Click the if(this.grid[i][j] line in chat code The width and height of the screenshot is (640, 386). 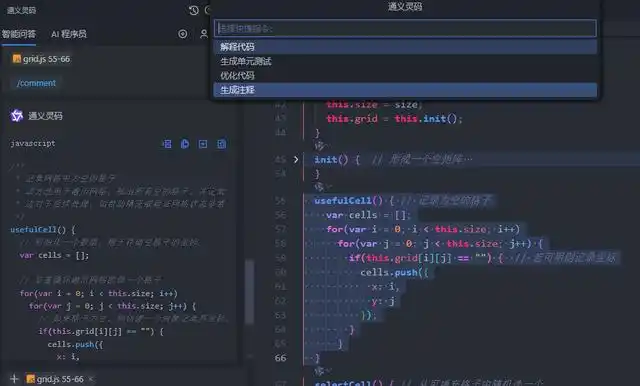[101, 331]
